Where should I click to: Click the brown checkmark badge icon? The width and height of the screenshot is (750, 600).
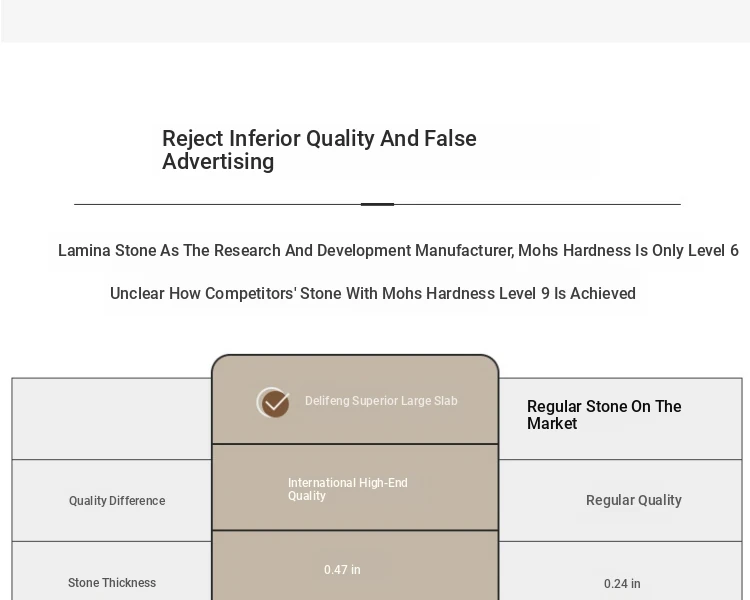point(273,402)
